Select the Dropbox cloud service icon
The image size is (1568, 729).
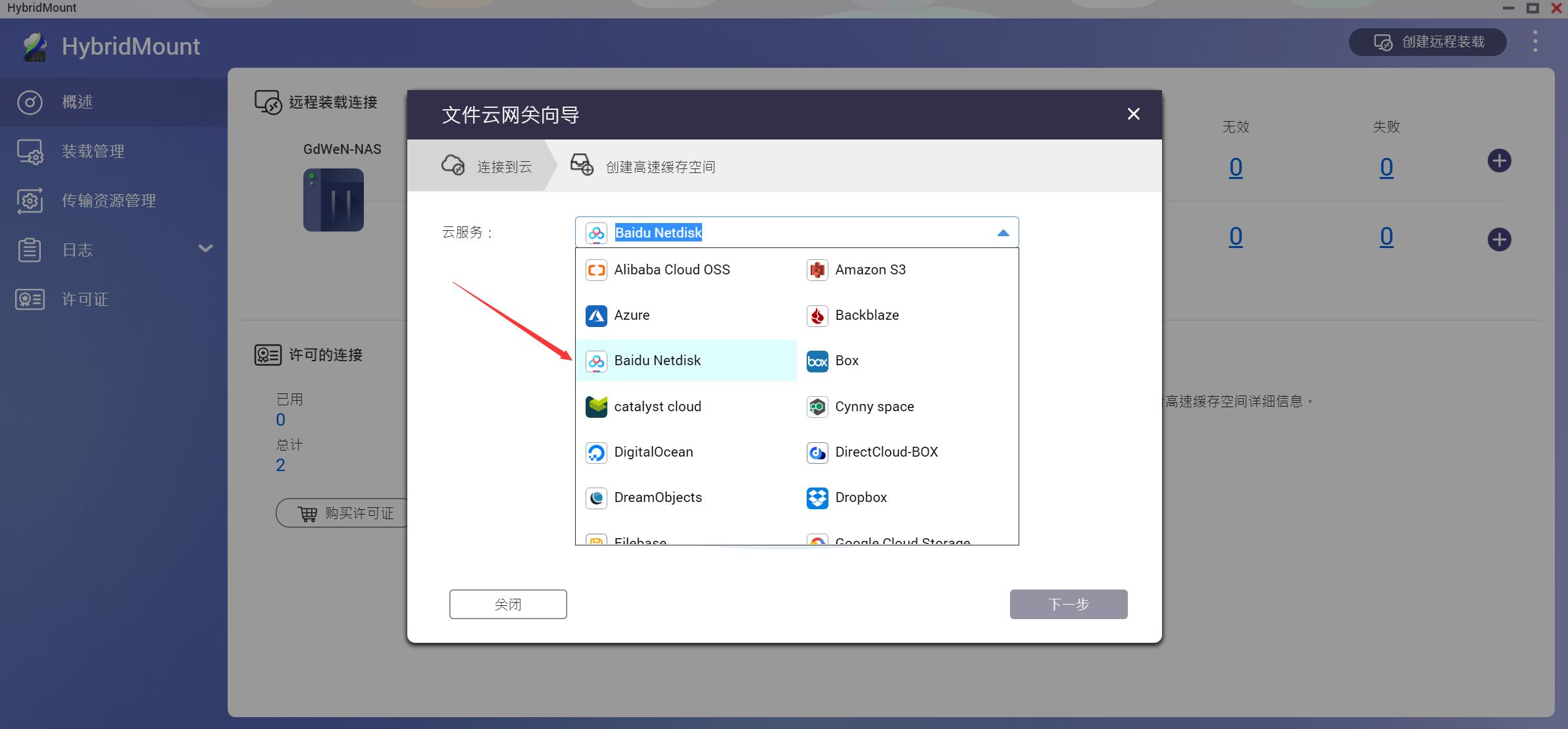pyautogui.click(x=816, y=498)
